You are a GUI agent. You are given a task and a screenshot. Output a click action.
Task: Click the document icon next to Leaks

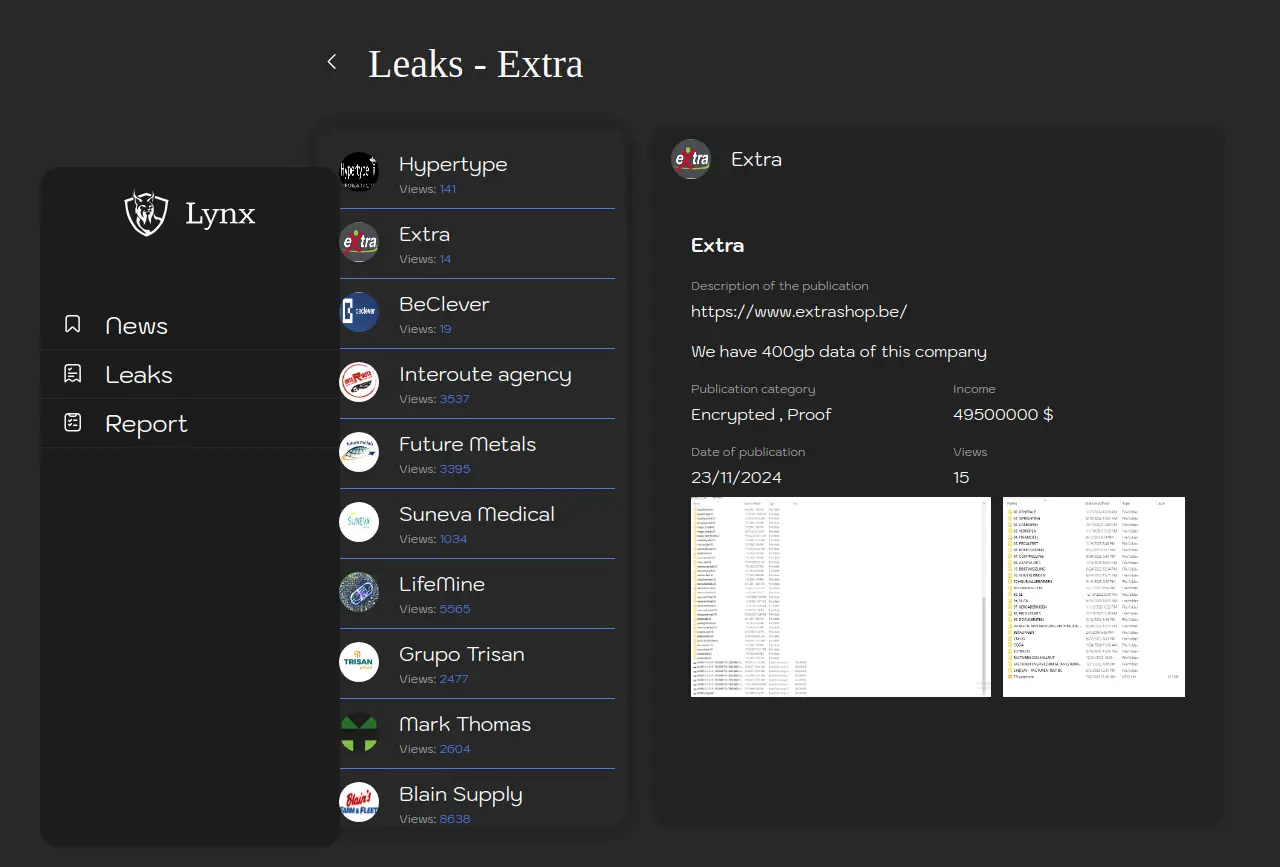click(72, 374)
